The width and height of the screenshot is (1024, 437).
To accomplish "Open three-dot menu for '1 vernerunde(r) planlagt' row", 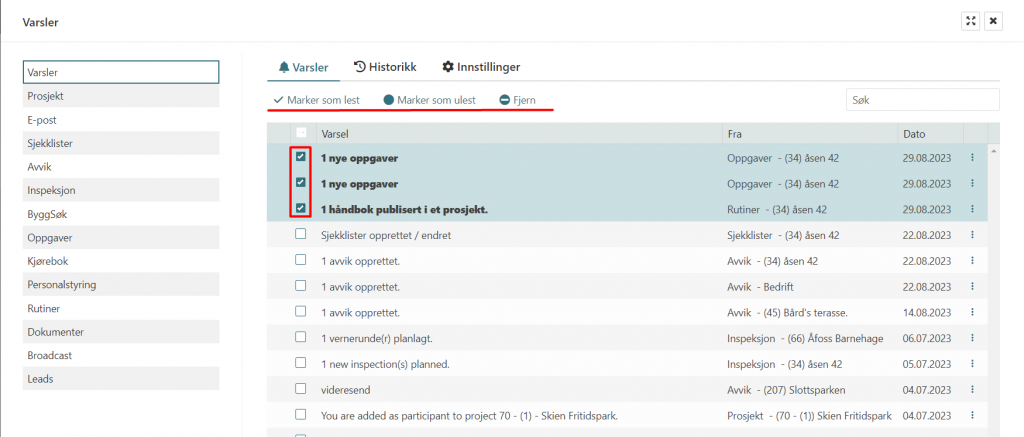I will [x=972, y=338].
